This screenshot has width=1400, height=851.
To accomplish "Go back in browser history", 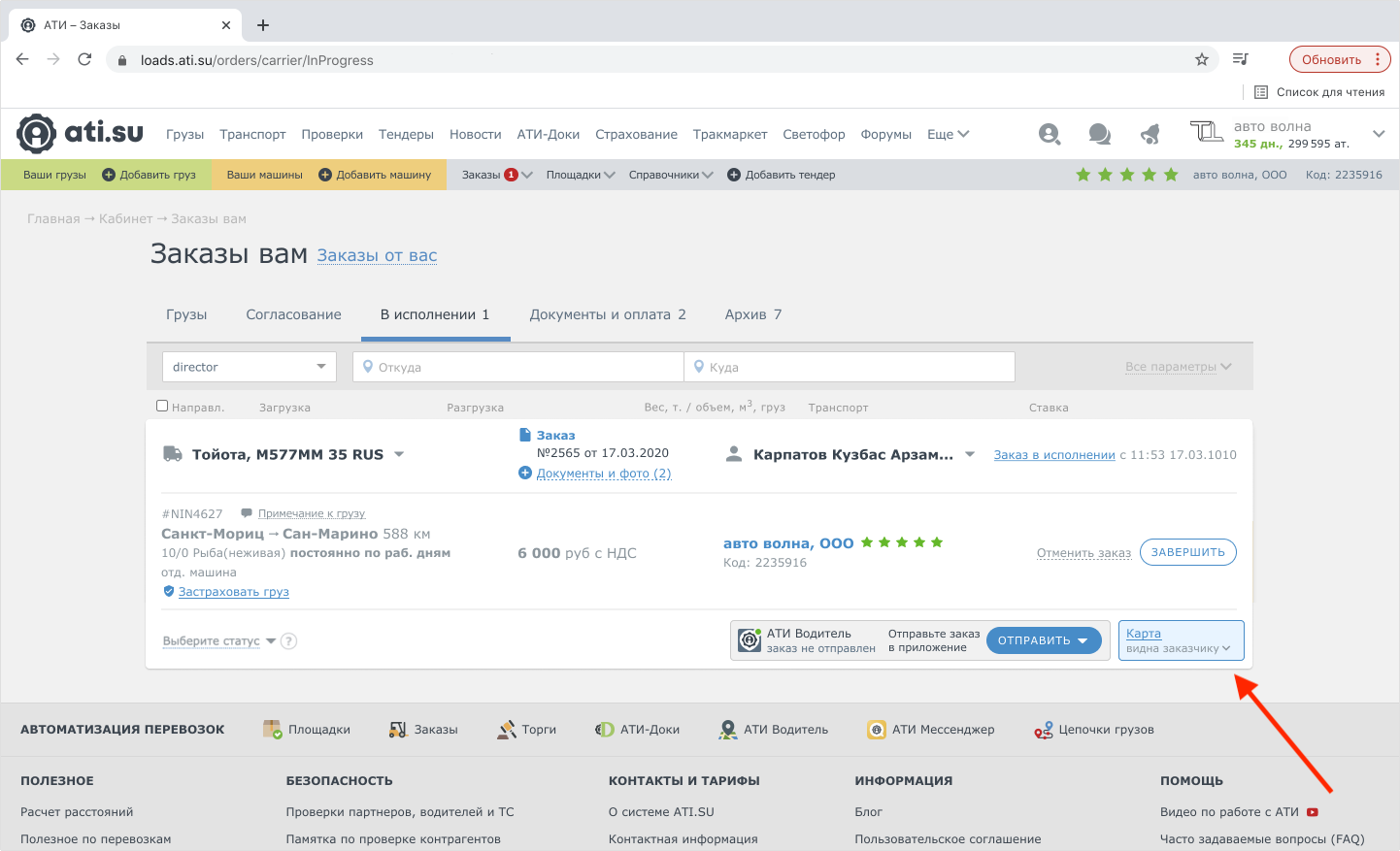I will pos(22,59).
